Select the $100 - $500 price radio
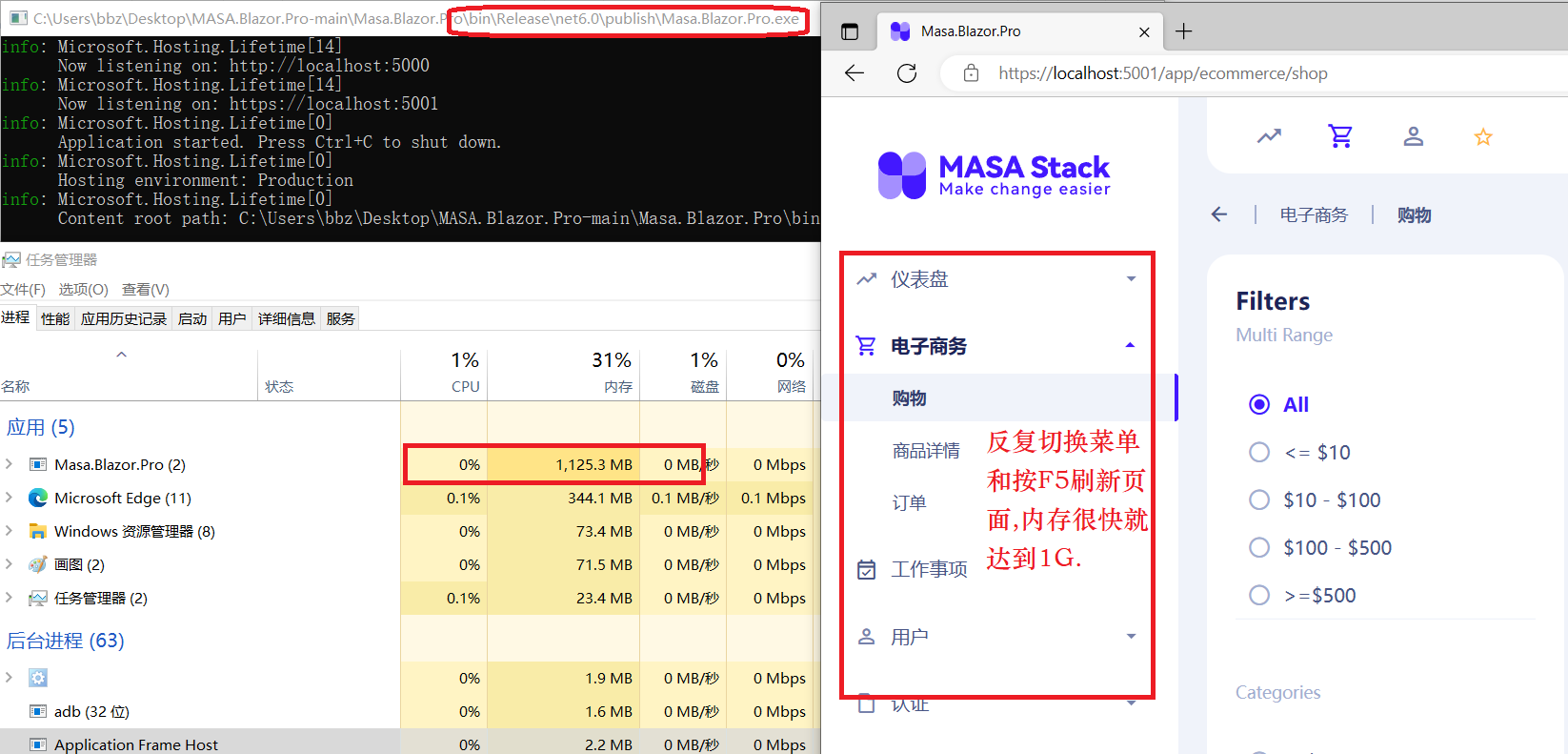 pos(1259,547)
